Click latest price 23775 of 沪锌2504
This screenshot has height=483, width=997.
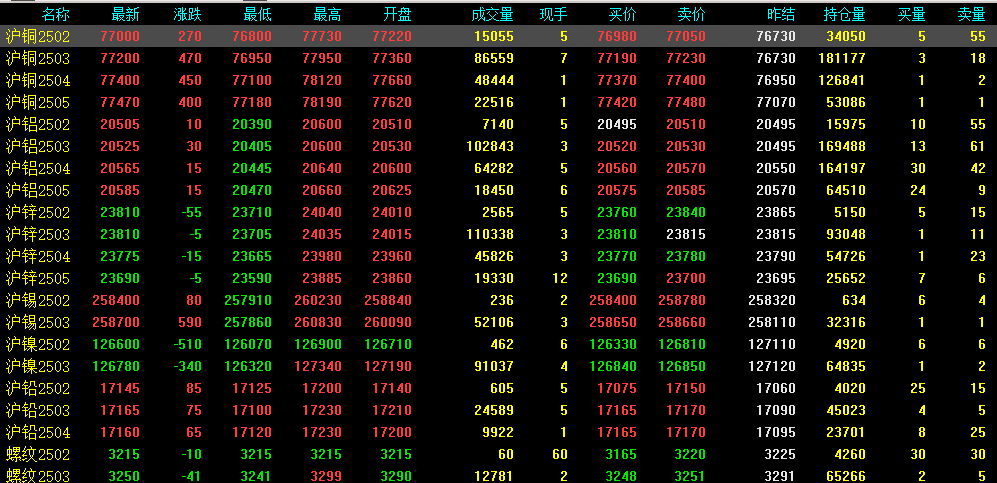click(x=120, y=256)
